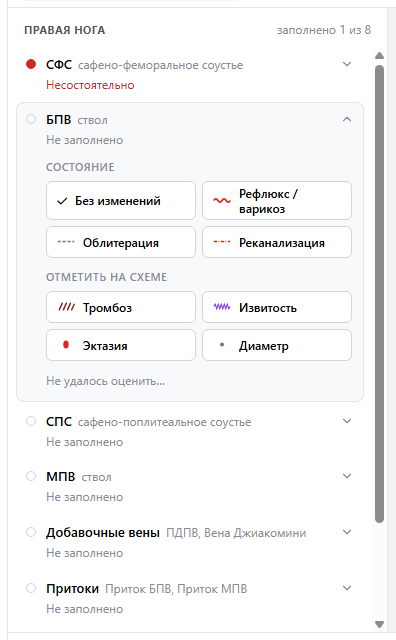The height and width of the screenshot is (640, 396).
Task: Click the Притоки title
Action: pyautogui.click(x=147, y=589)
